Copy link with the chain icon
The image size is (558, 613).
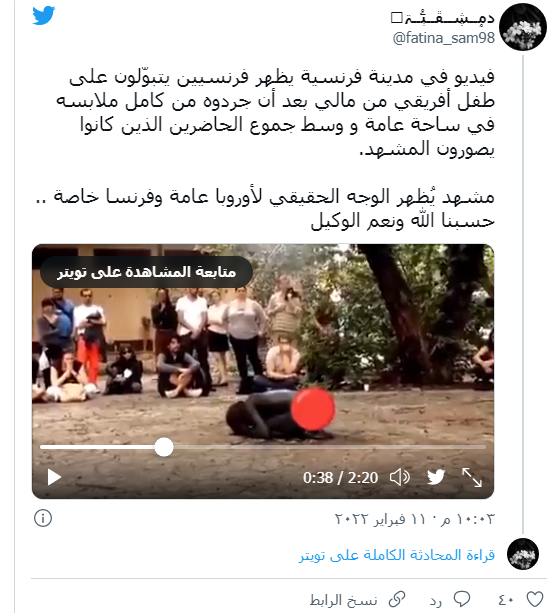[x=397, y=600]
